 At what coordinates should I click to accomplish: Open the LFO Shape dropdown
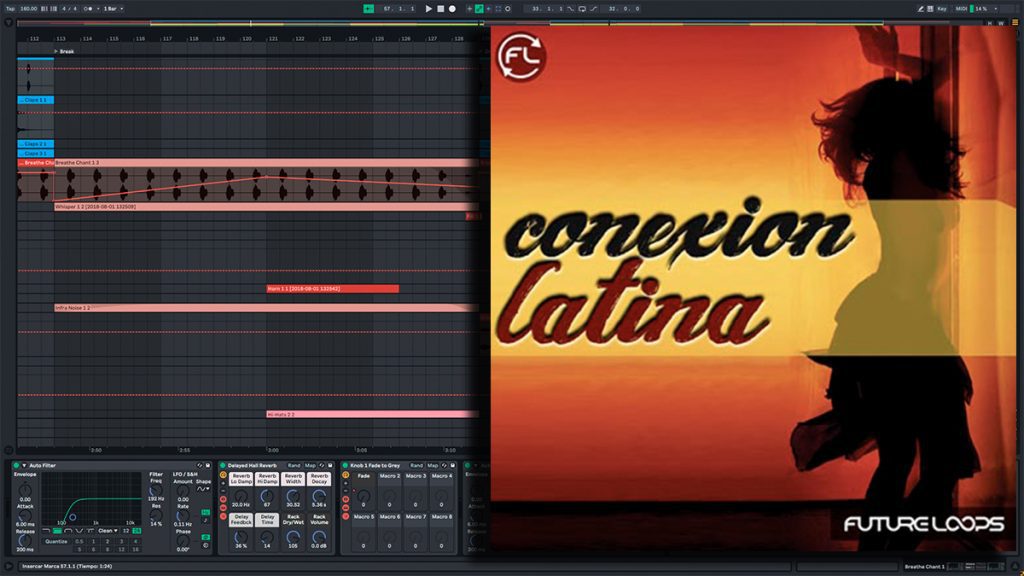[x=203, y=488]
